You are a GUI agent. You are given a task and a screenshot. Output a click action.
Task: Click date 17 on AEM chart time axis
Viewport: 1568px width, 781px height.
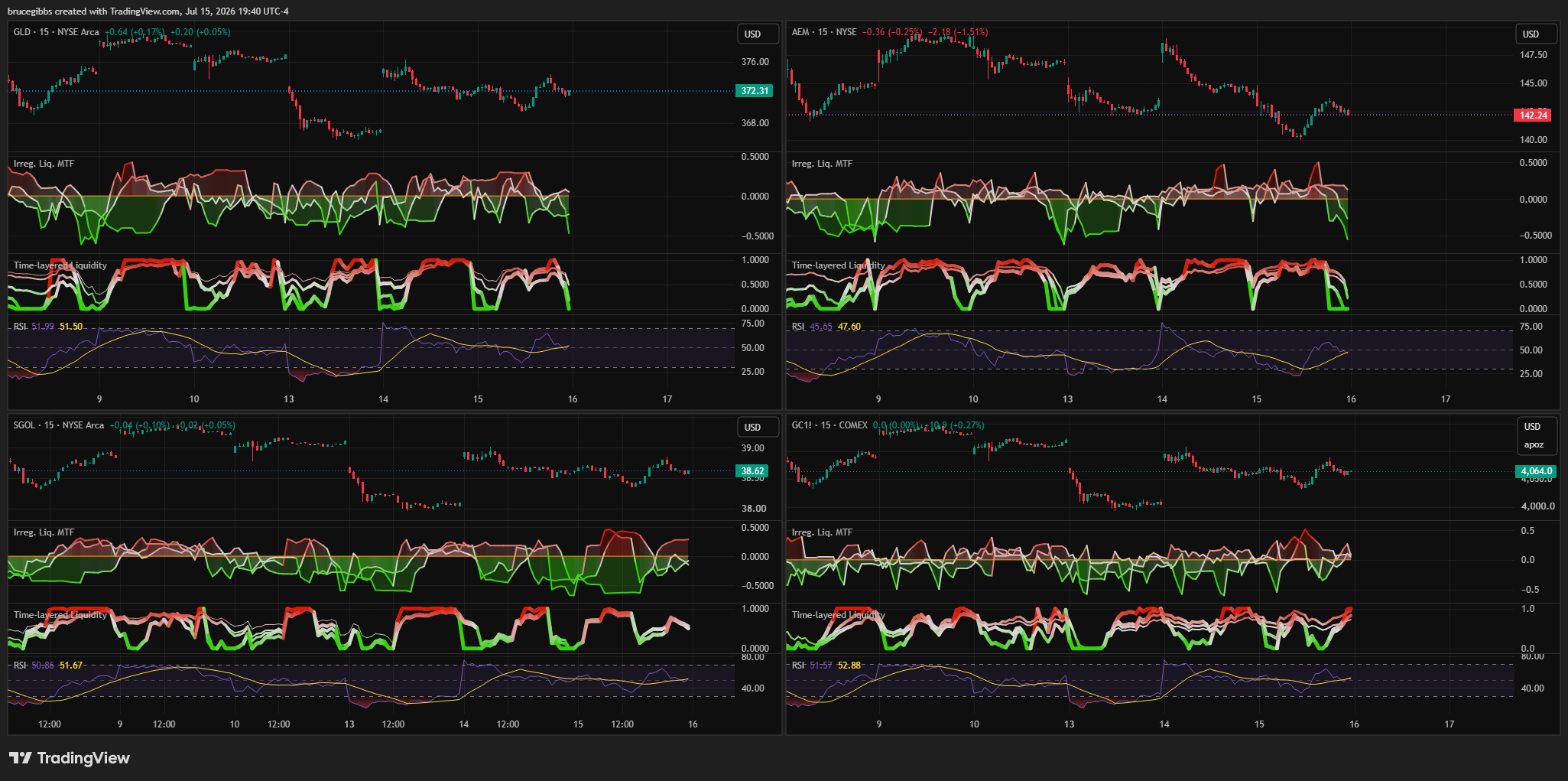click(x=1446, y=399)
